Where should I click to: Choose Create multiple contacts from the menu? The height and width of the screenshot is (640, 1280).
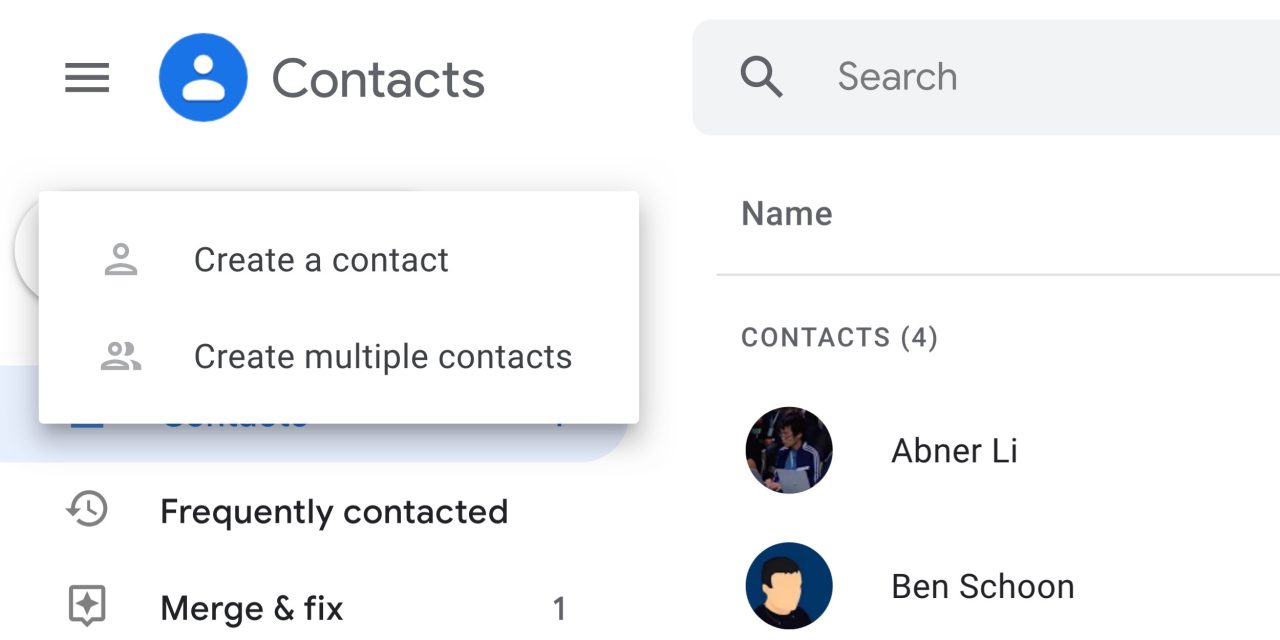(x=383, y=356)
